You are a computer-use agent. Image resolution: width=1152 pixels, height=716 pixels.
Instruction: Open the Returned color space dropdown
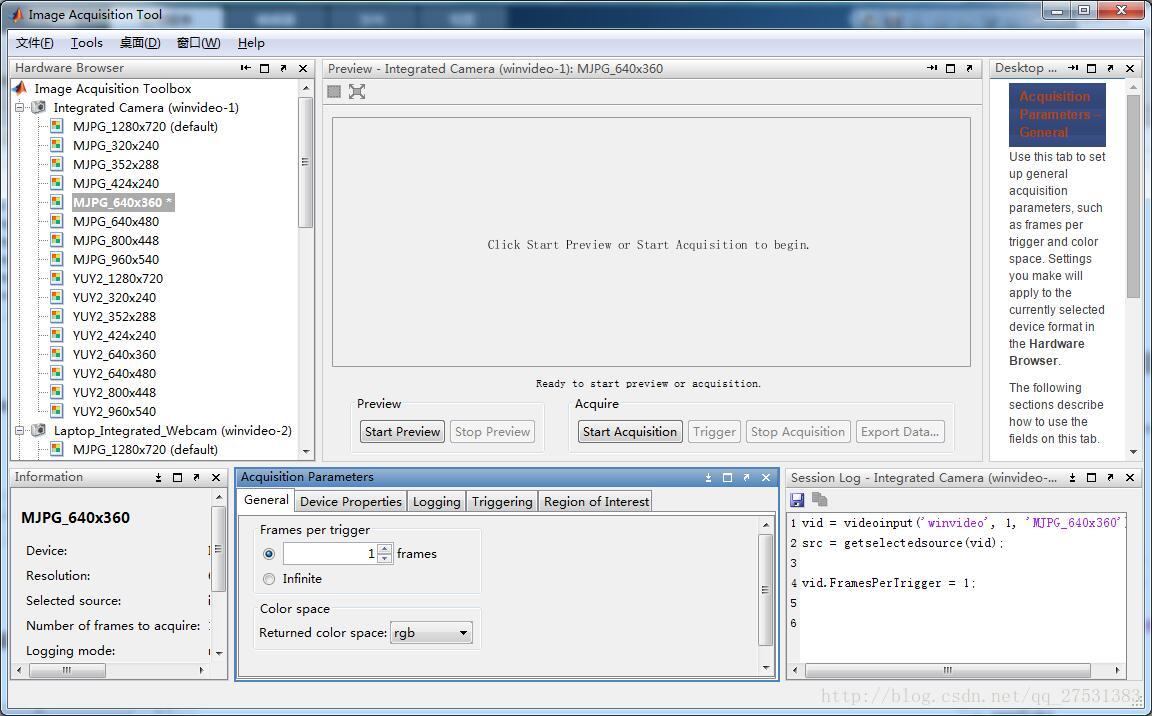pos(431,632)
